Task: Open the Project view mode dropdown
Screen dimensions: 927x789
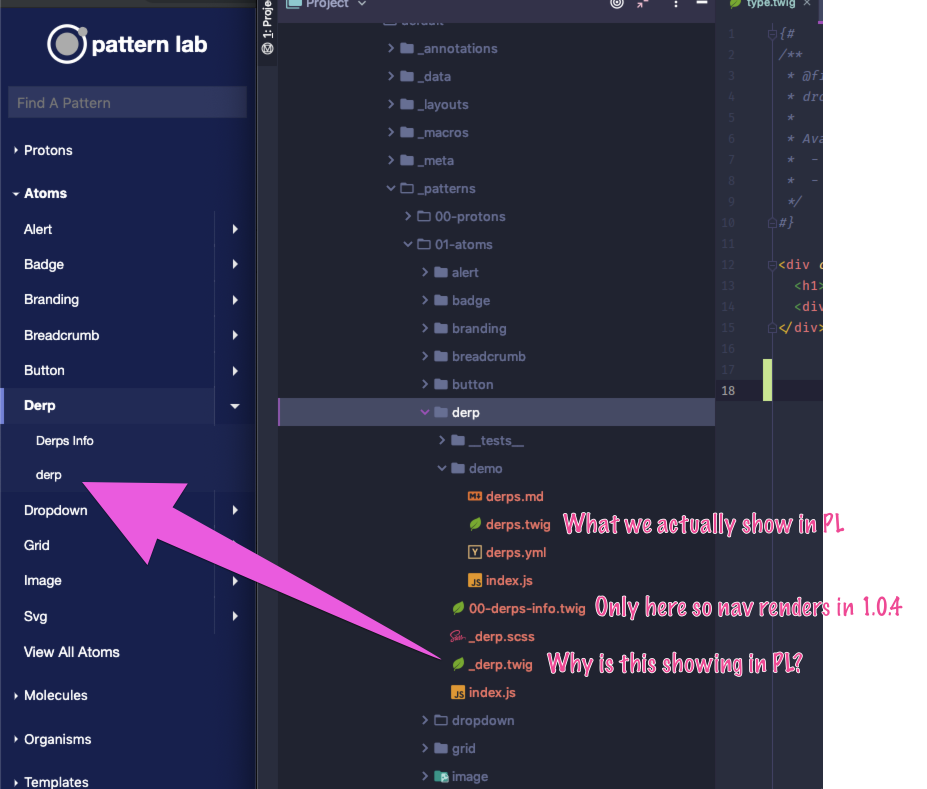Action: 361,5
